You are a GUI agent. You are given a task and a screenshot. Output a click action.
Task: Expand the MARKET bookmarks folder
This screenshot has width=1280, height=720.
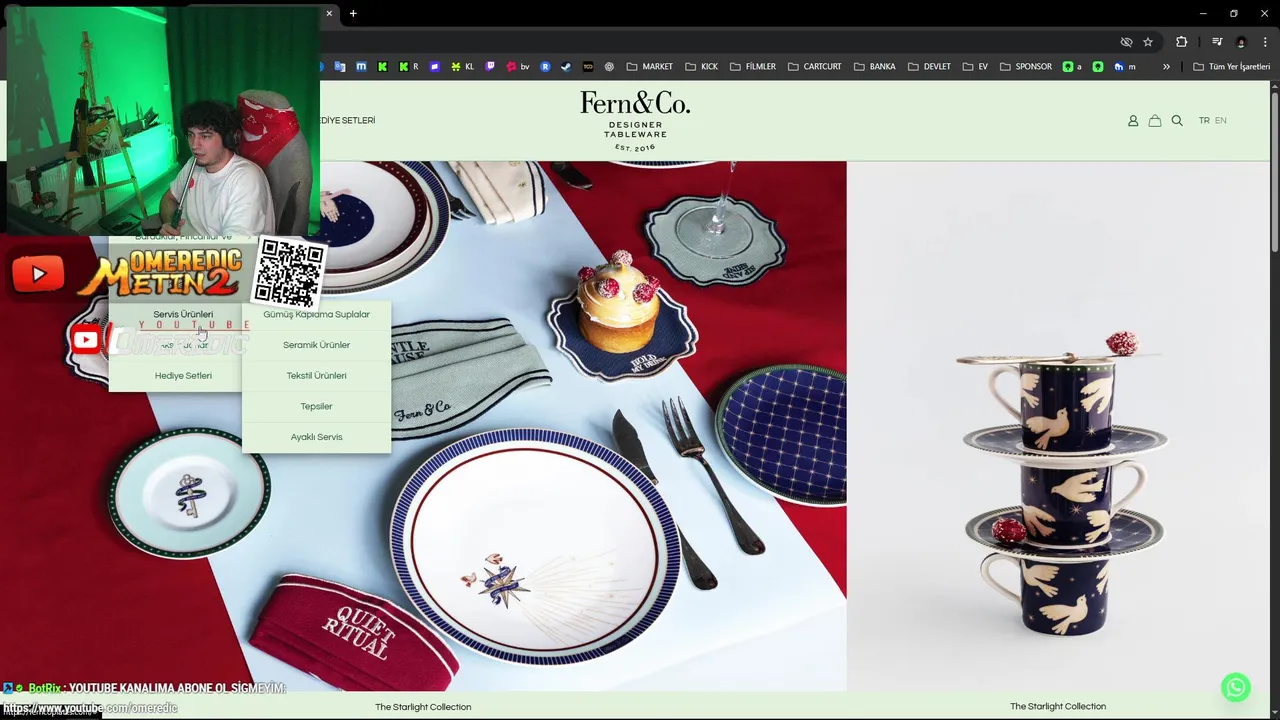(x=649, y=67)
